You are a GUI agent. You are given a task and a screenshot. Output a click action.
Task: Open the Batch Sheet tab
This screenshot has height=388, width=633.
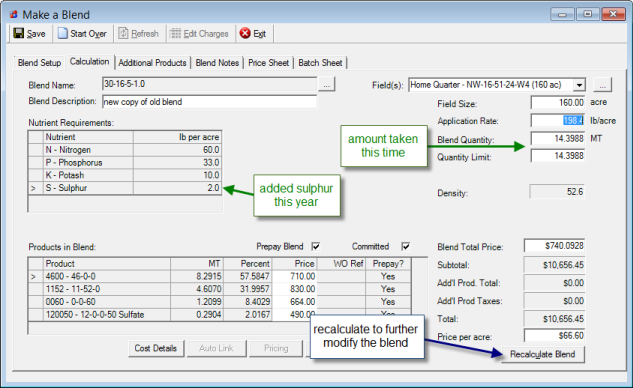pos(320,63)
